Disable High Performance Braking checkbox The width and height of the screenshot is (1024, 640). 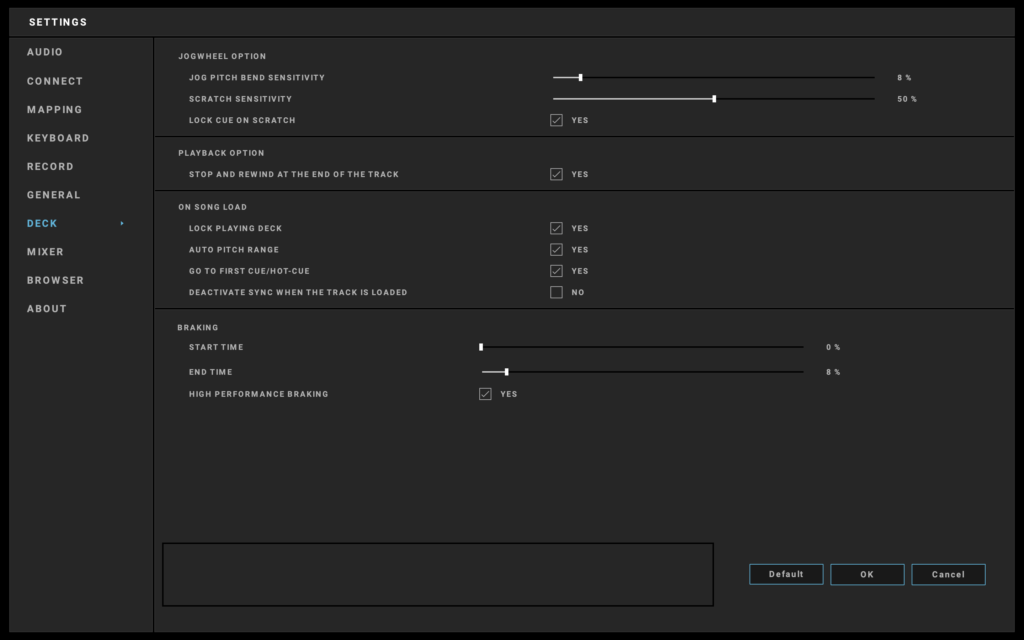tap(485, 395)
